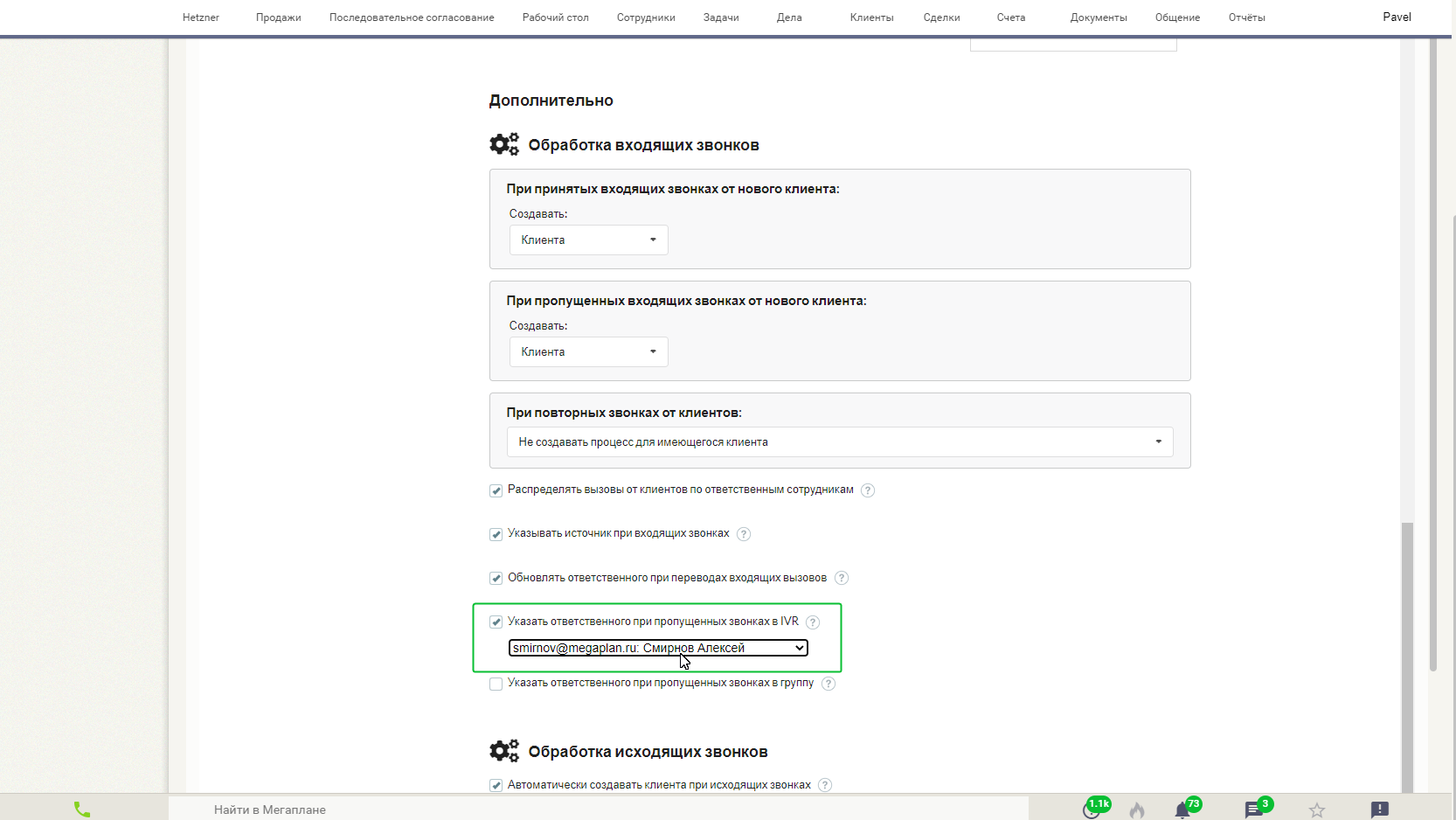Image resolution: width=1456 pixels, height=820 pixels.
Task: Open the exclamation feedback icon
Action: coord(1380,810)
